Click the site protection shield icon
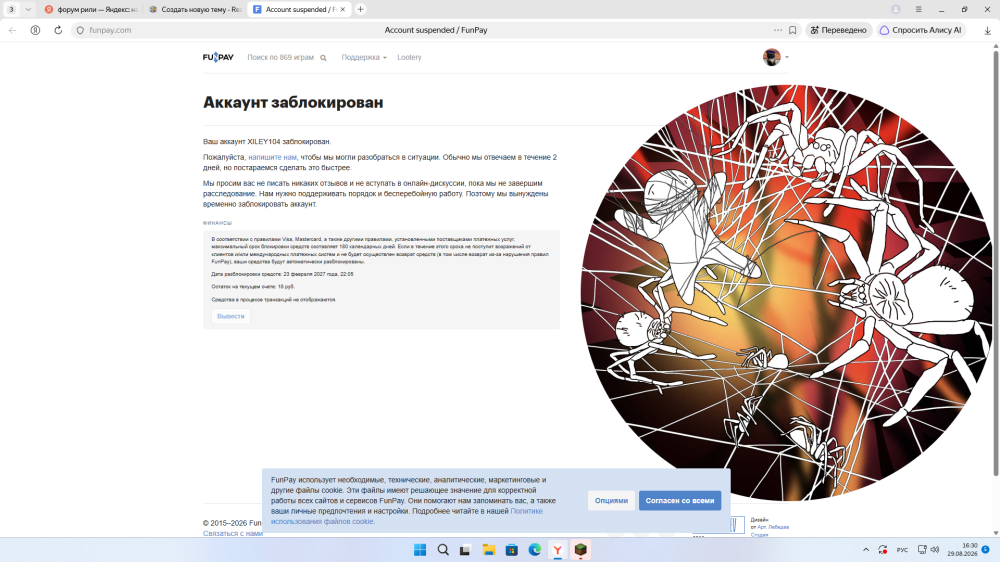The height and width of the screenshot is (562, 1000). pos(80,30)
